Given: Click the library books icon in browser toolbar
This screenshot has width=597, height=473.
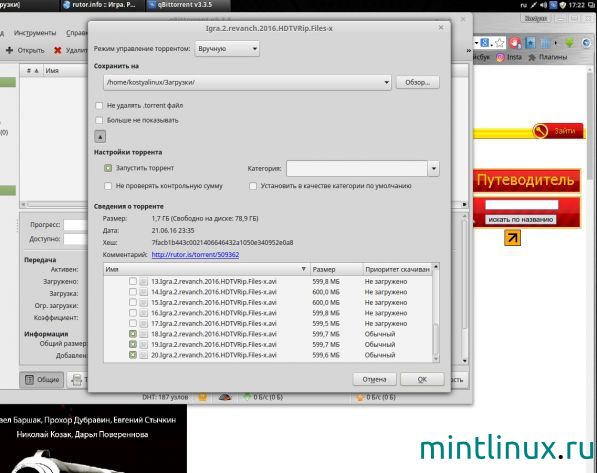Looking at the screenshot, I should tap(545, 43).
